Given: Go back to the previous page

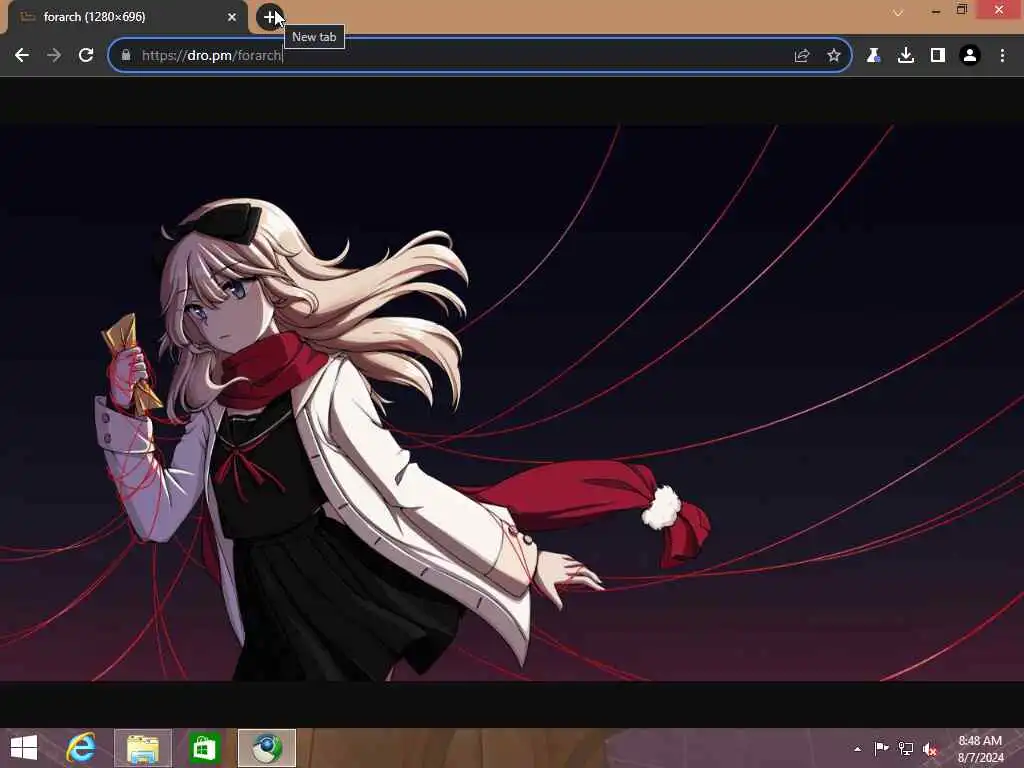Looking at the screenshot, I should (x=22, y=56).
